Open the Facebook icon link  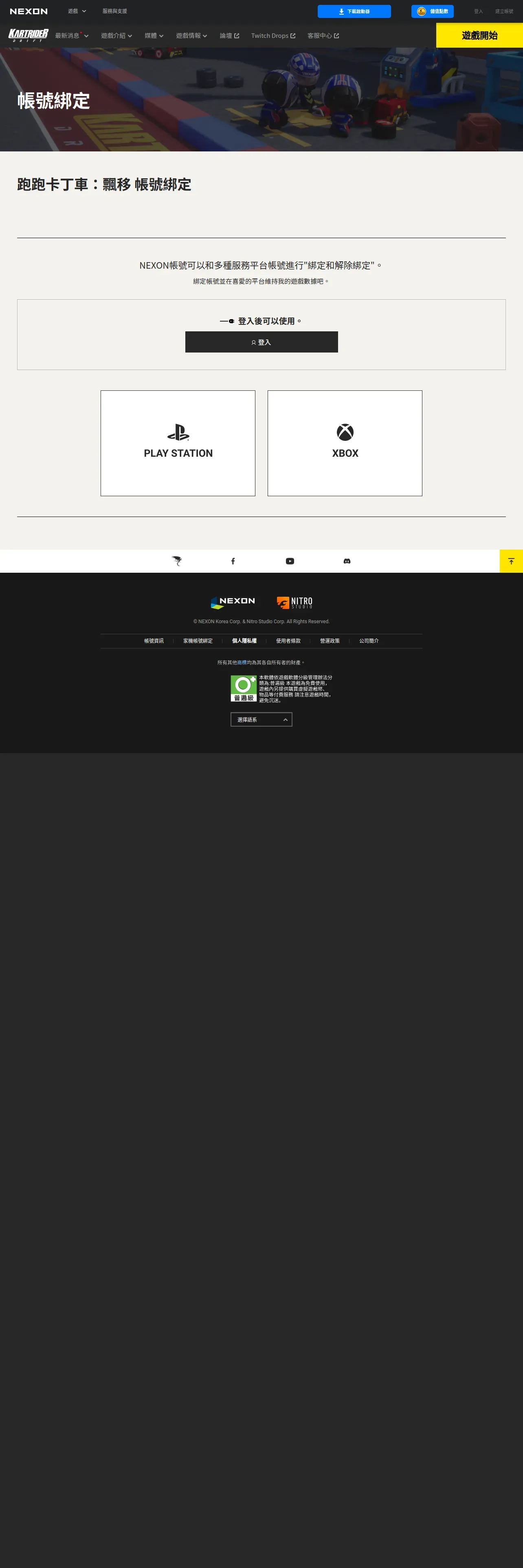tap(233, 561)
